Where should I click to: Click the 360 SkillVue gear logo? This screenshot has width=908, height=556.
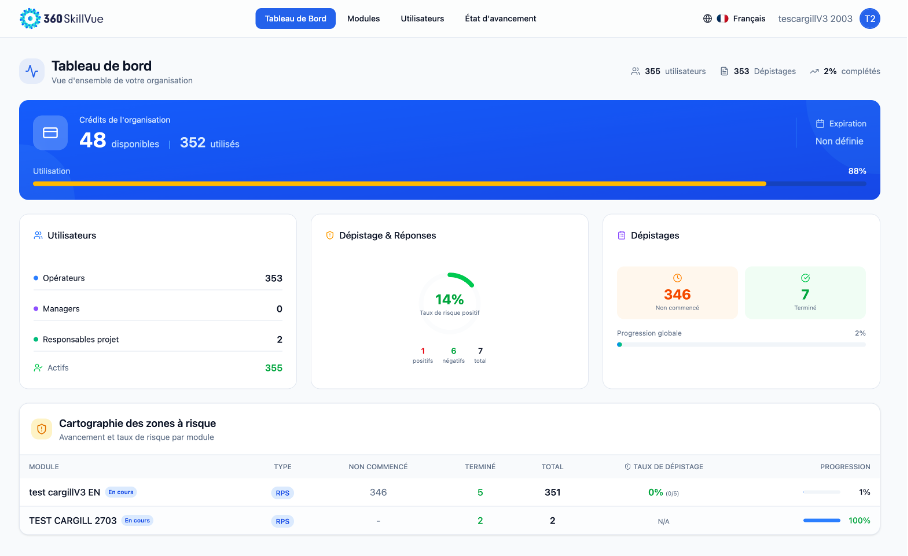[29, 18]
